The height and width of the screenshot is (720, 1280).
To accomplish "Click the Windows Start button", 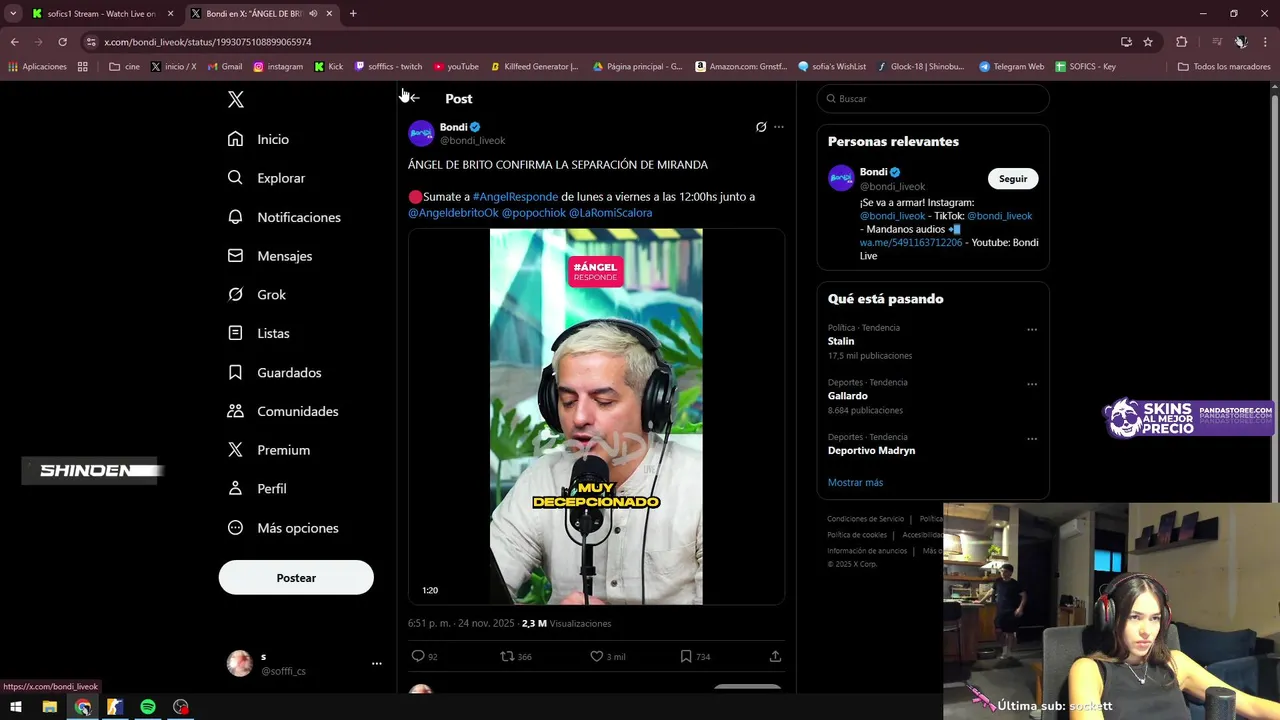I will [x=16, y=707].
